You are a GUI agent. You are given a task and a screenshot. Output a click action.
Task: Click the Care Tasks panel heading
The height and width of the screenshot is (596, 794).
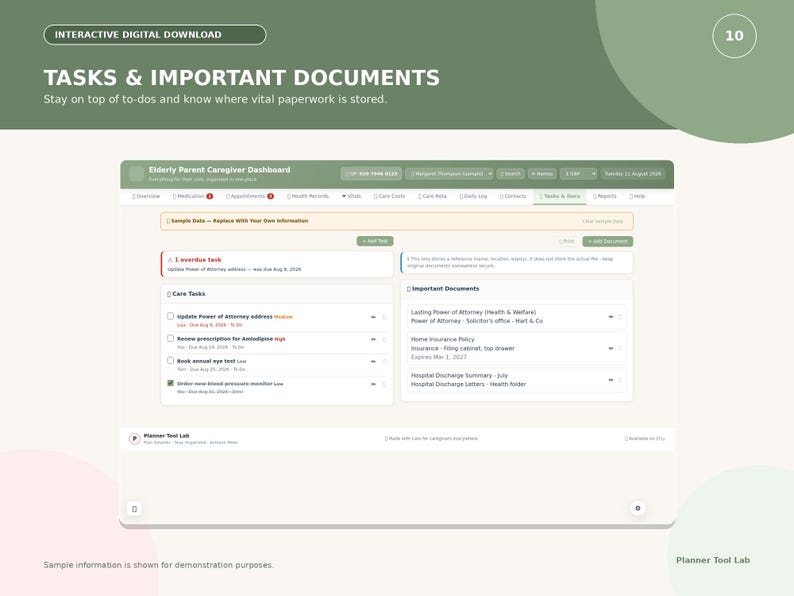pyautogui.click(x=186, y=294)
